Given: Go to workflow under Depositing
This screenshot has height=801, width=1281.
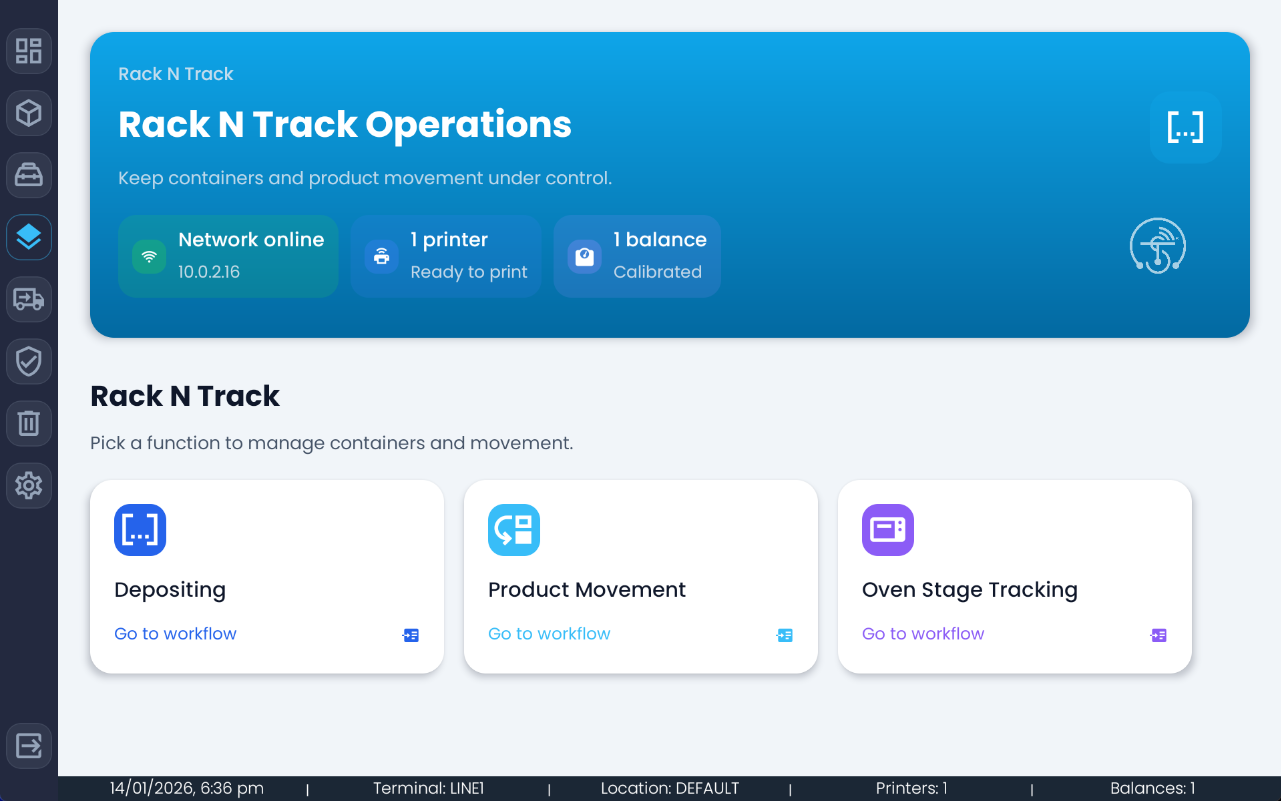Looking at the screenshot, I should click(175, 633).
